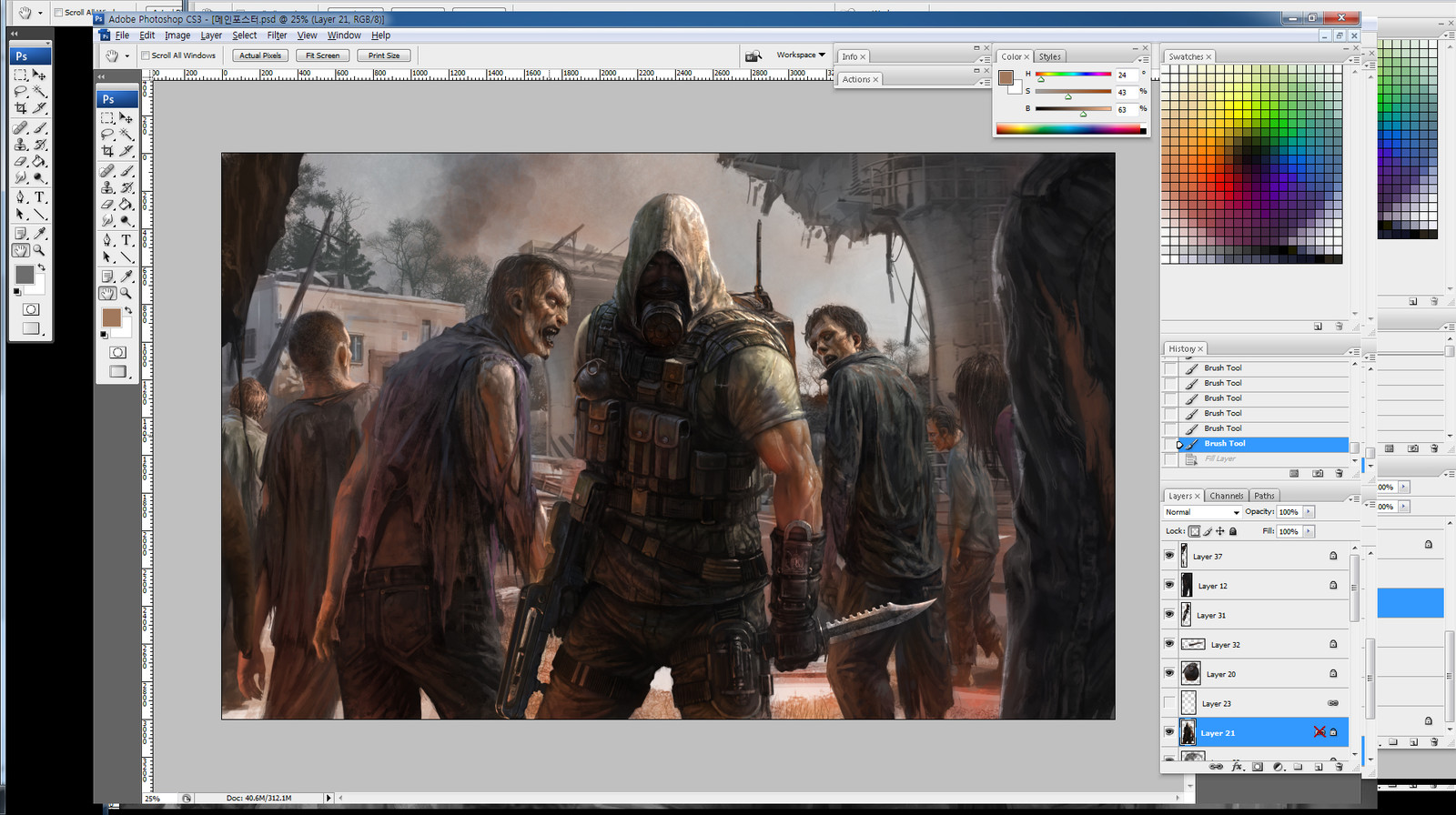This screenshot has height=815, width=1456.
Task: Select the Brush tool in the front toolbox
Action: [x=126, y=171]
